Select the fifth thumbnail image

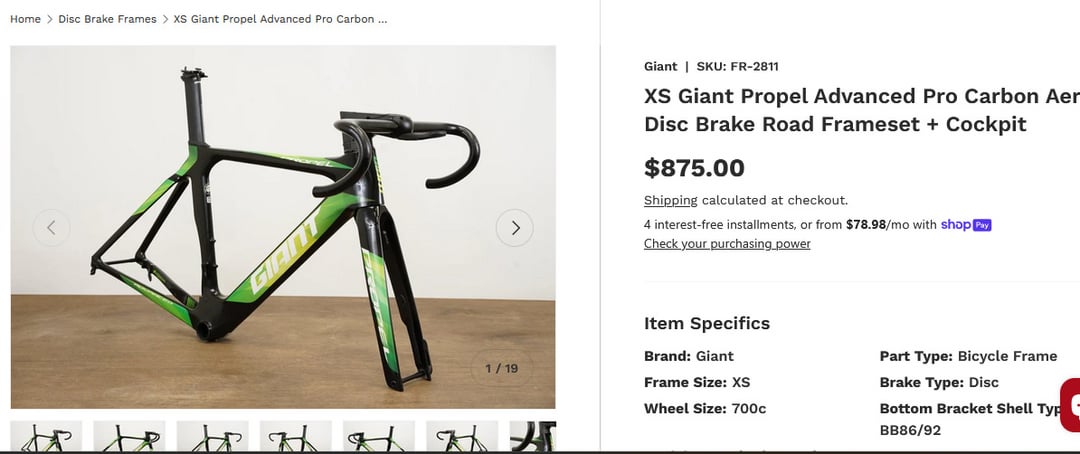(378, 437)
